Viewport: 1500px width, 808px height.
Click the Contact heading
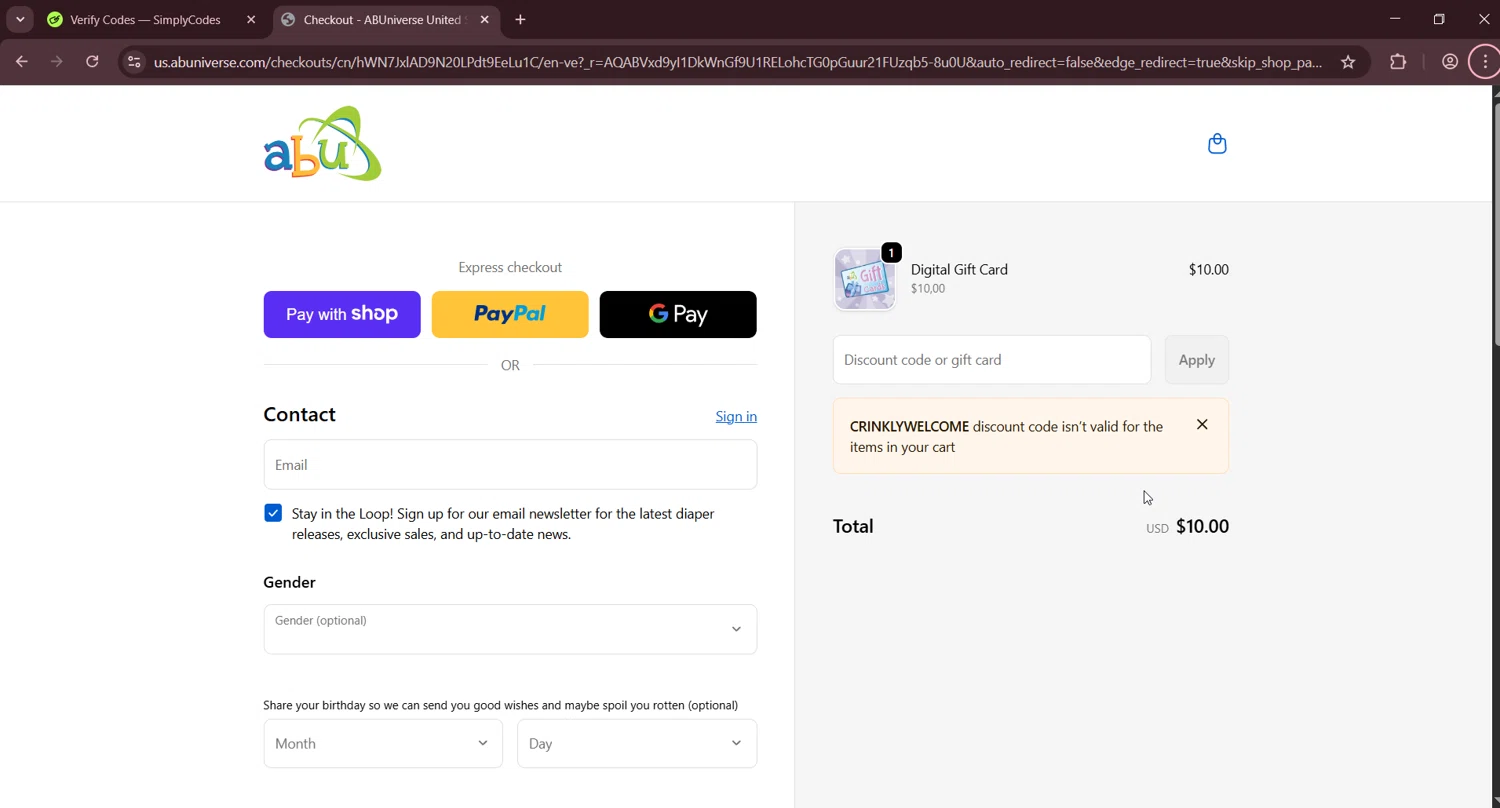[299, 414]
